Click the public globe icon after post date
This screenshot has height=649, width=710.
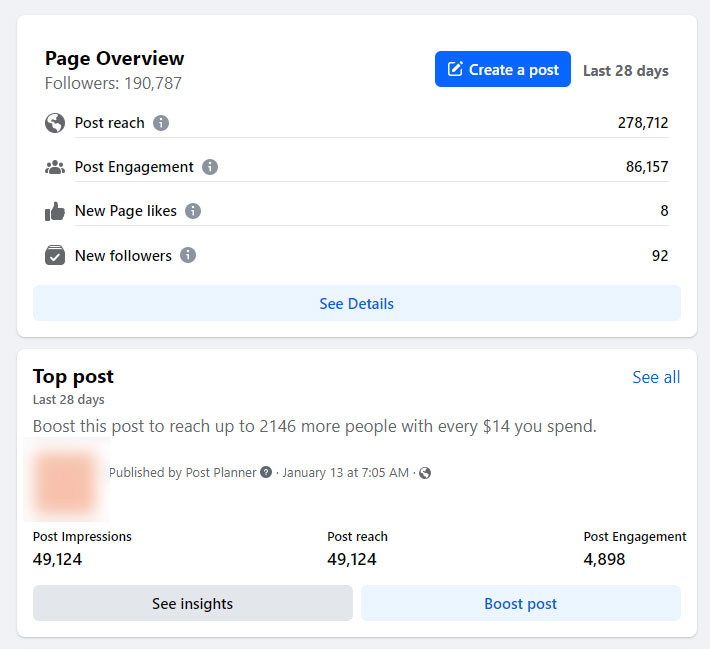point(425,473)
